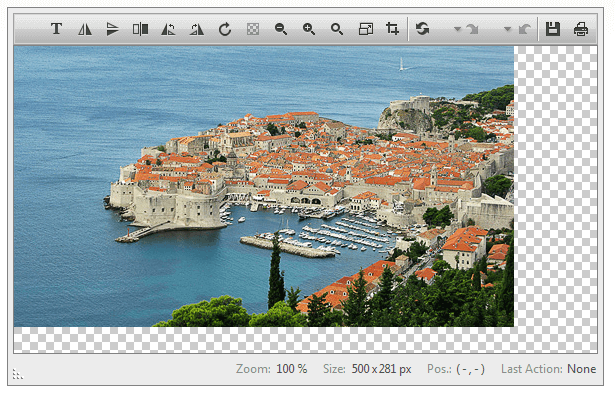Zoom out with the minus magnifier
The image size is (615, 396).
click(281, 29)
